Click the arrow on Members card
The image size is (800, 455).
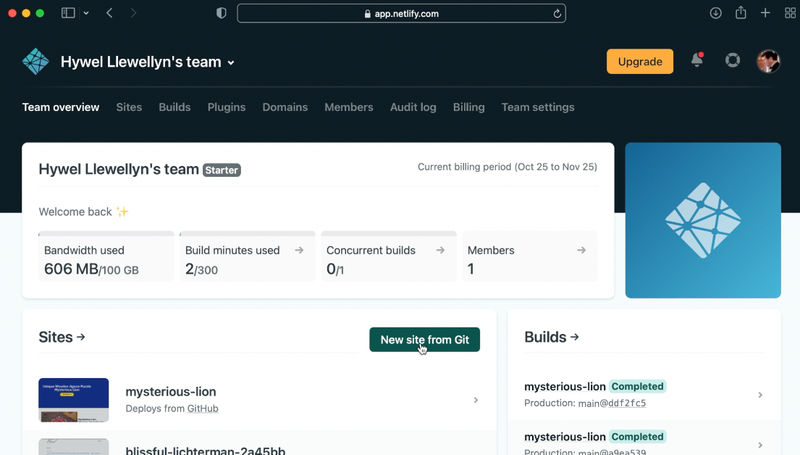[x=581, y=250]
